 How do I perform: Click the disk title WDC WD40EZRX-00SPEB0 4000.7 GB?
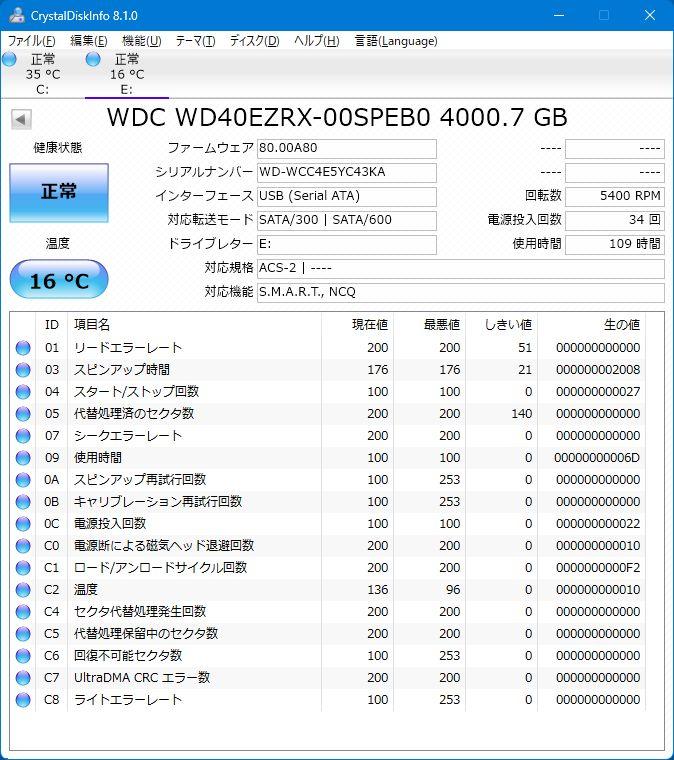[337, 117]
